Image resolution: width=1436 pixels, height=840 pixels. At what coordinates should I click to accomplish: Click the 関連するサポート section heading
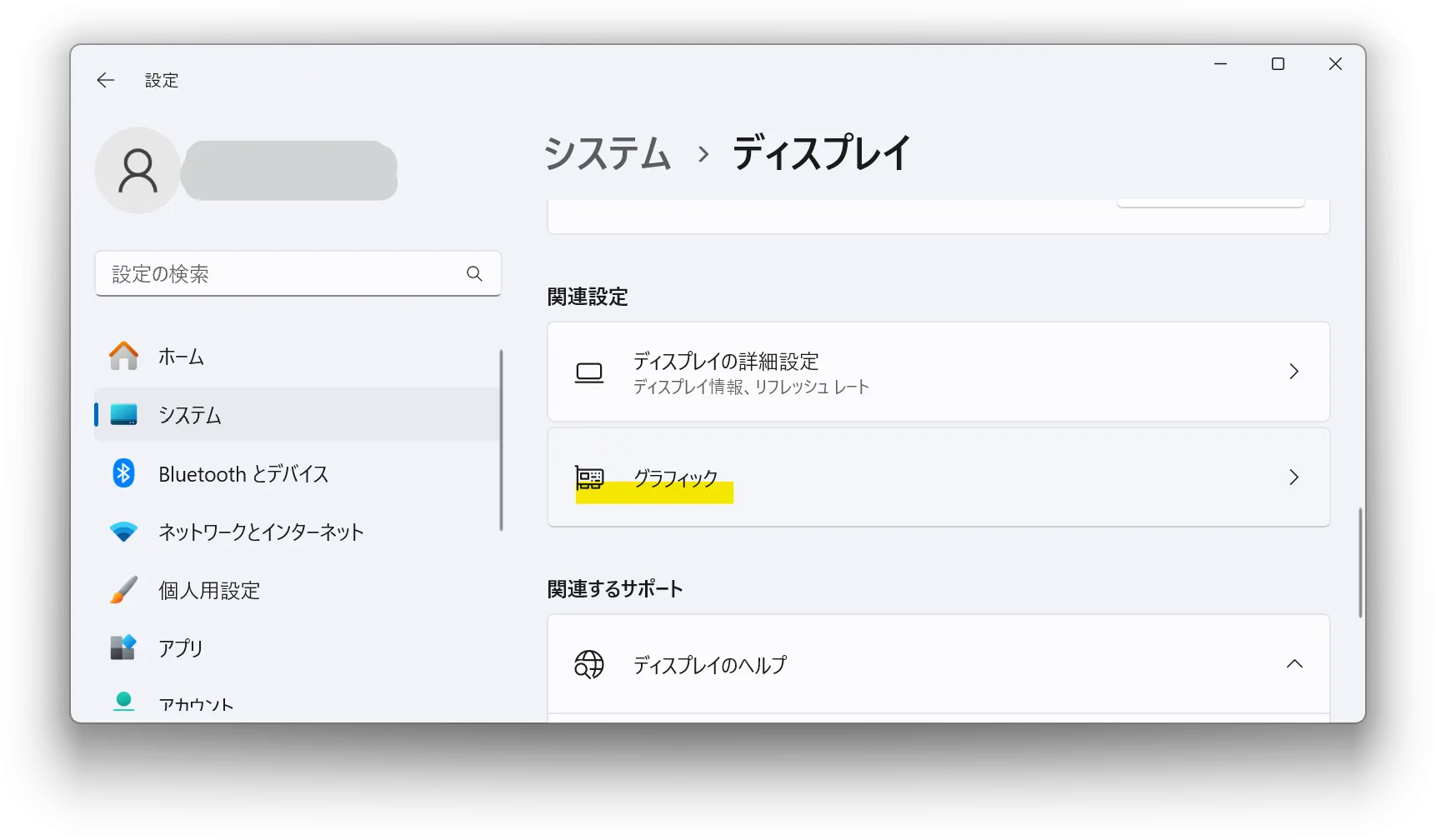[615, 589]
